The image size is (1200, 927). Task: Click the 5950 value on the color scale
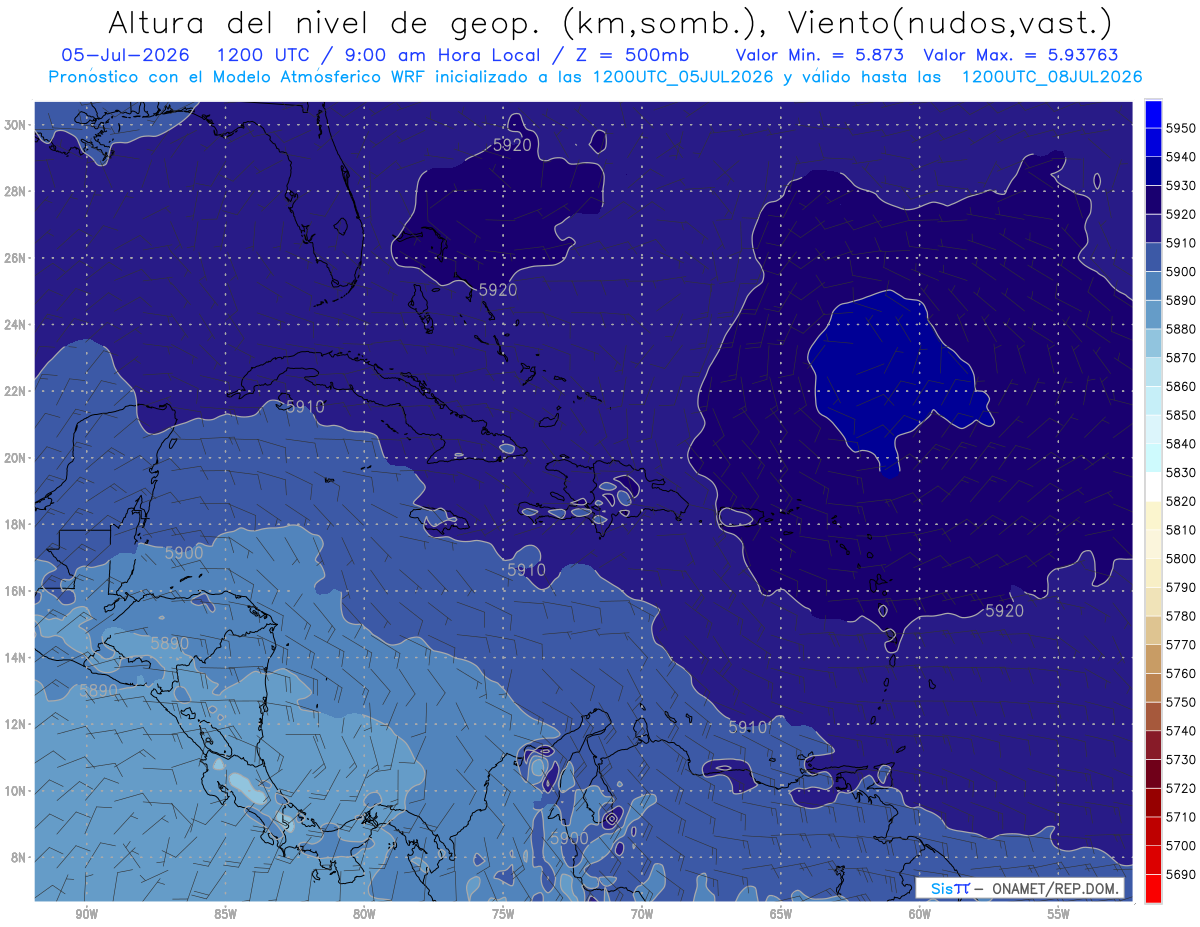pyautogui.click(x=1181, y=128)
